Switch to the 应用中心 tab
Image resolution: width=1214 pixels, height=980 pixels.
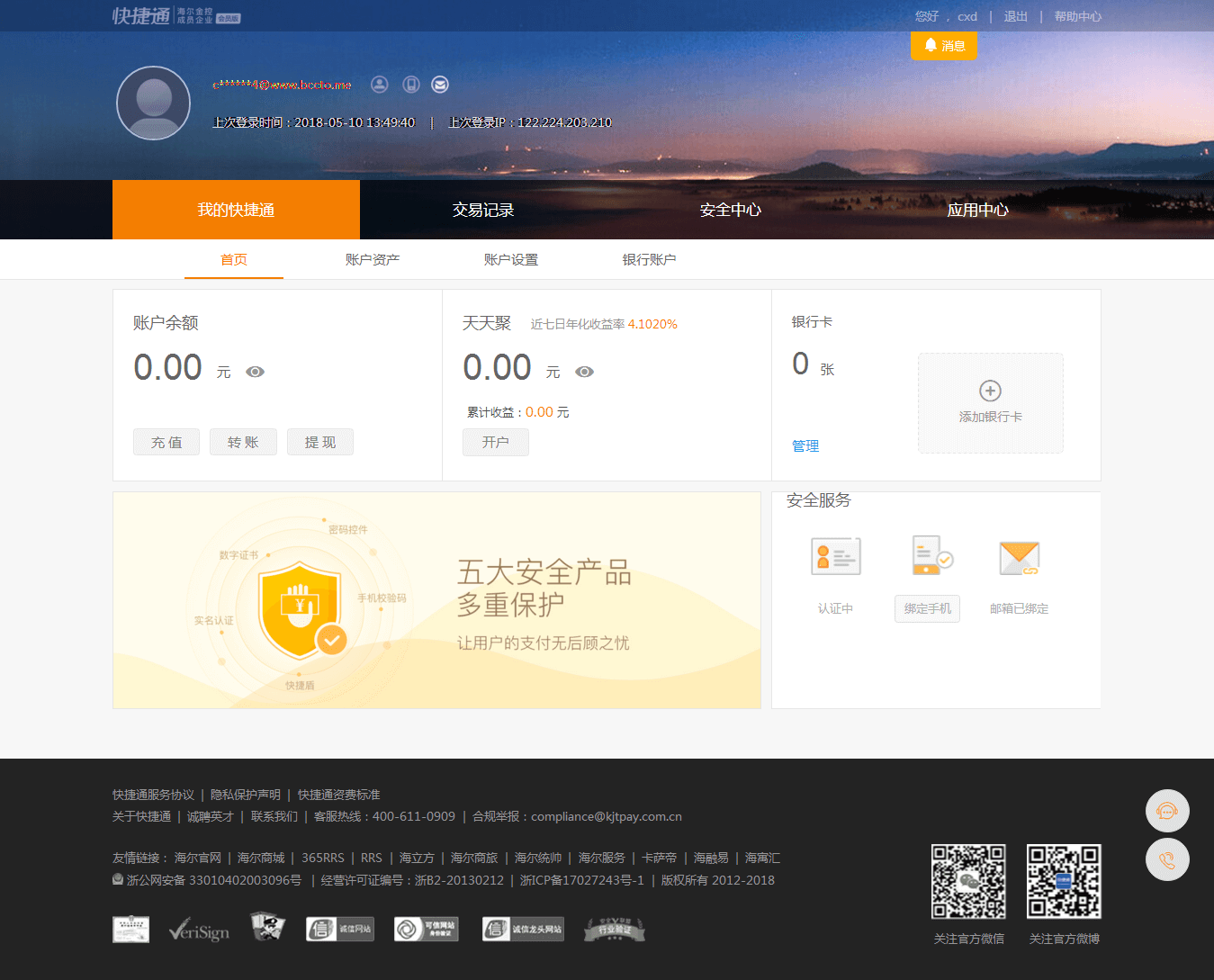(x=978, y=210)
